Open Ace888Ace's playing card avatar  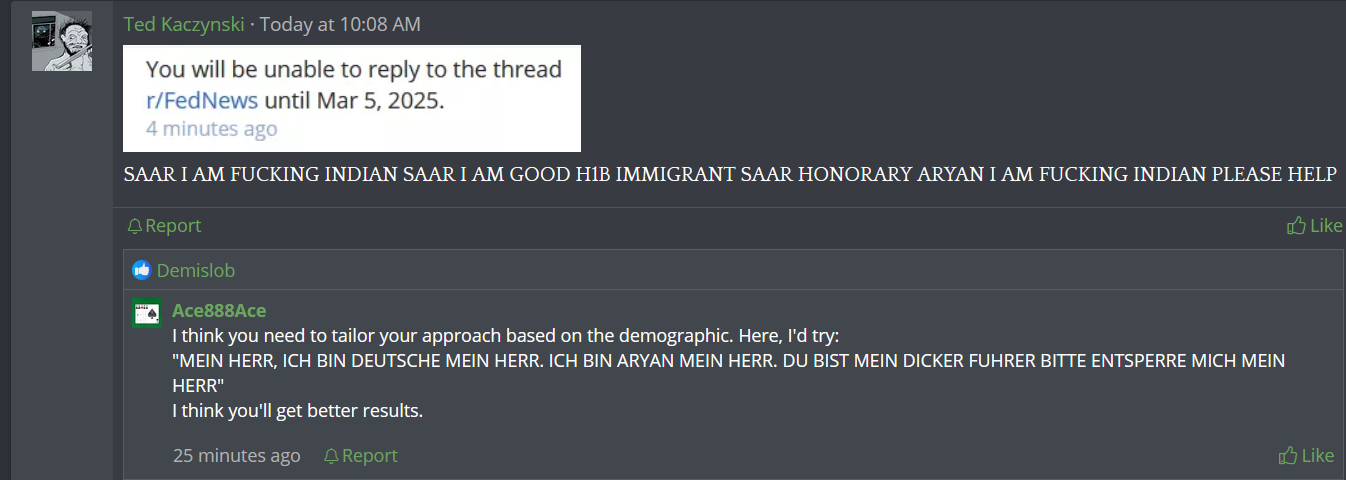click(147, 313)
